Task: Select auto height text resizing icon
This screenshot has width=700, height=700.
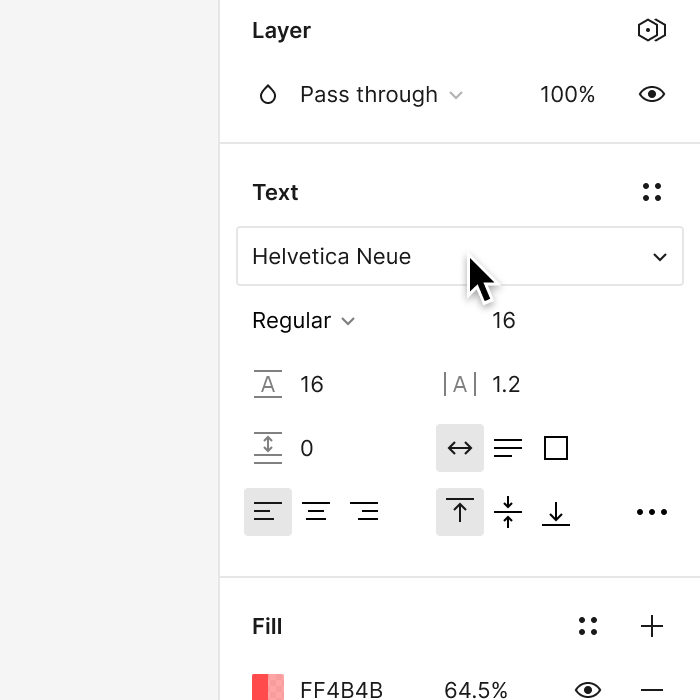Action: coord(508,448)
